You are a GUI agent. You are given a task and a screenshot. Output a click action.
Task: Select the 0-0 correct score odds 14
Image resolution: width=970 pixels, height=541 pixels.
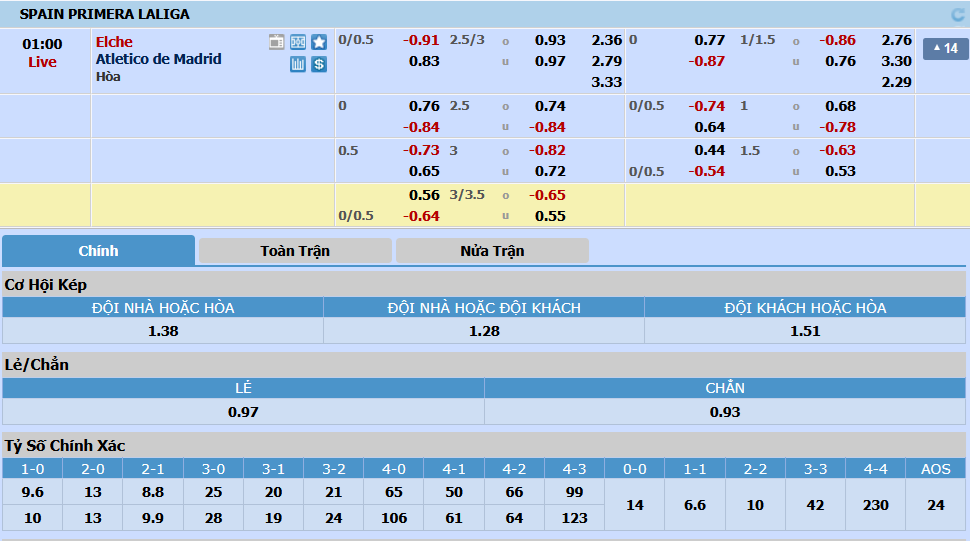coord(635,505)
